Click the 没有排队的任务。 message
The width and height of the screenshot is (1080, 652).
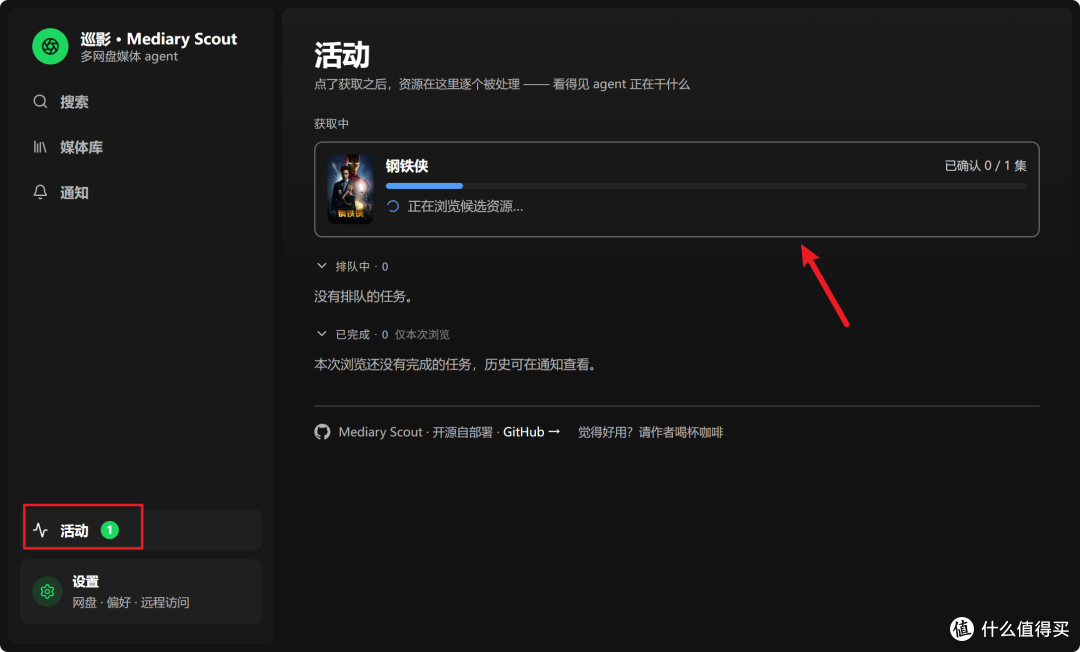[364, 297]
